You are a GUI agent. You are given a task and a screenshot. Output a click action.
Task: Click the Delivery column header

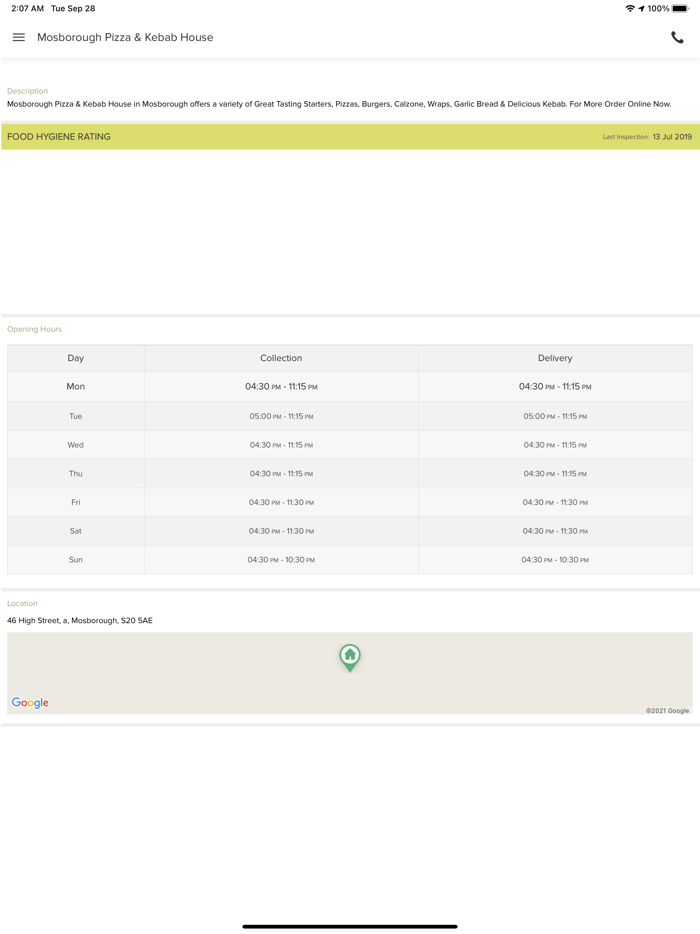(555, 358)
